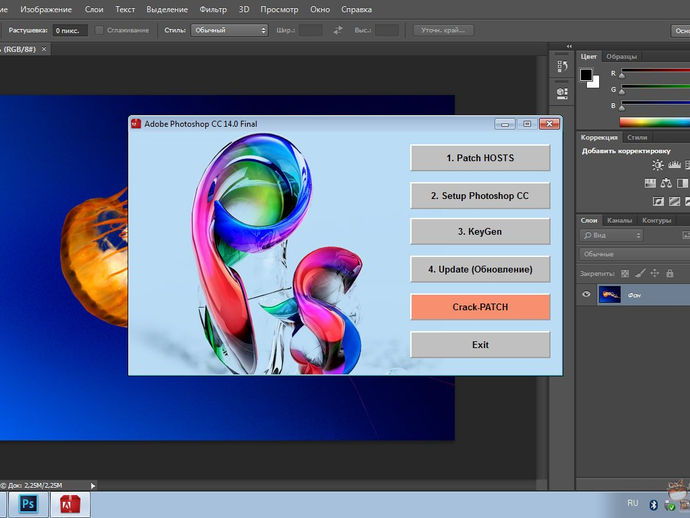Image resolution: width=690 pixels, height=518 pixels.
Task: Click the installer window title bar icon
Action: click(x=136, y=124)
